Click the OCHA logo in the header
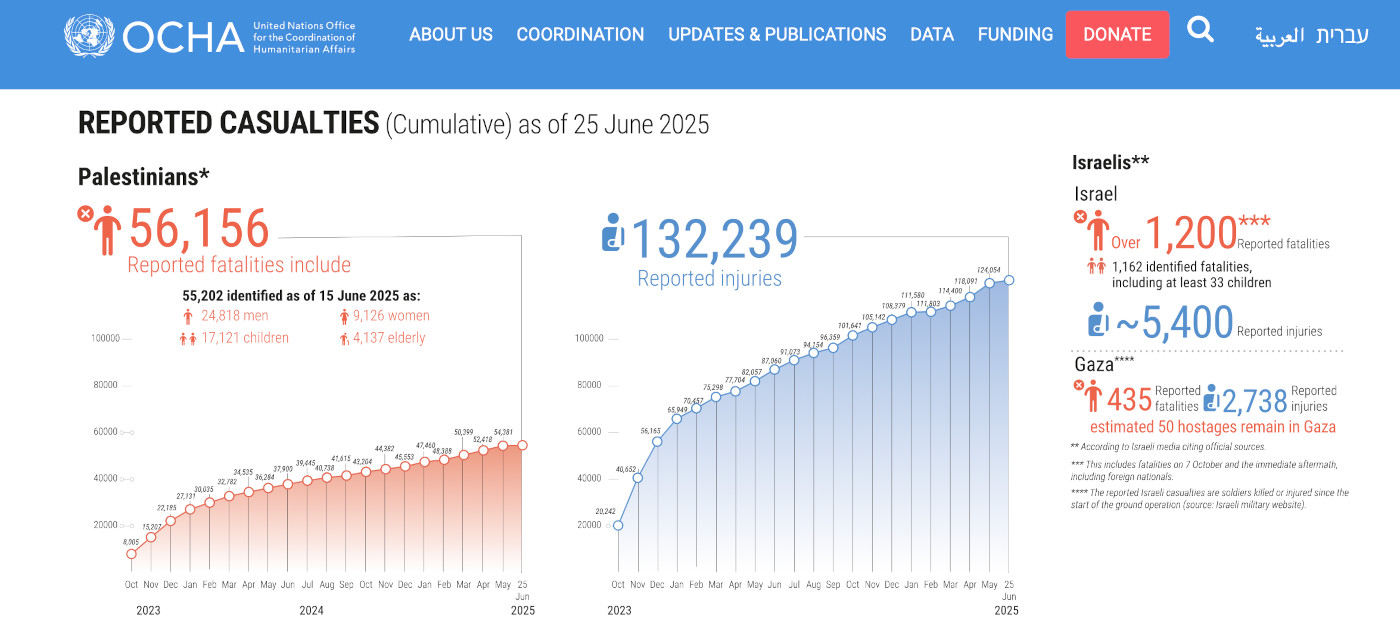1400x626 pixels. (154, 36)
